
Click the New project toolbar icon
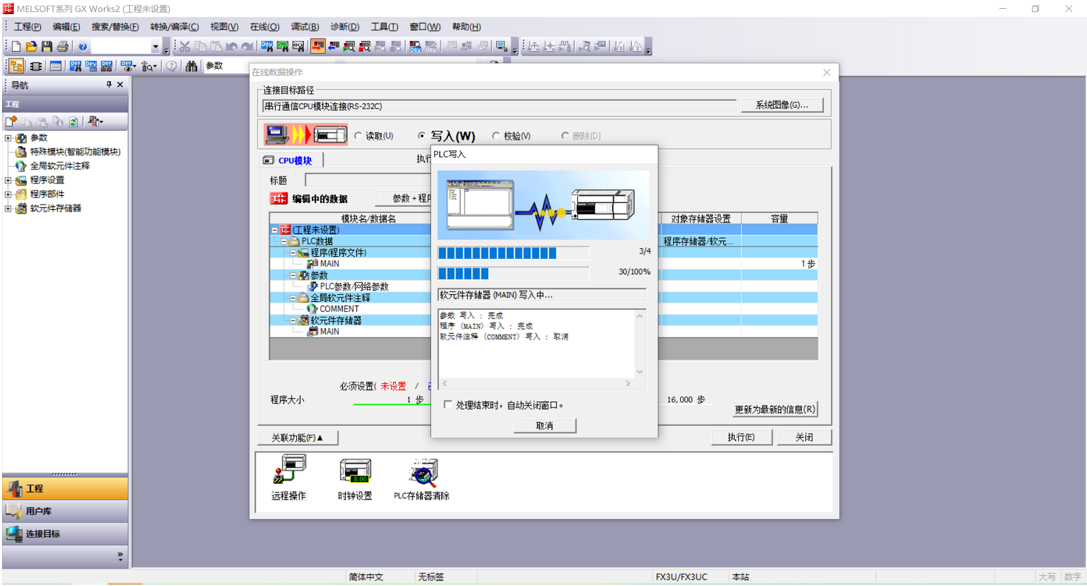coord(16,46)
